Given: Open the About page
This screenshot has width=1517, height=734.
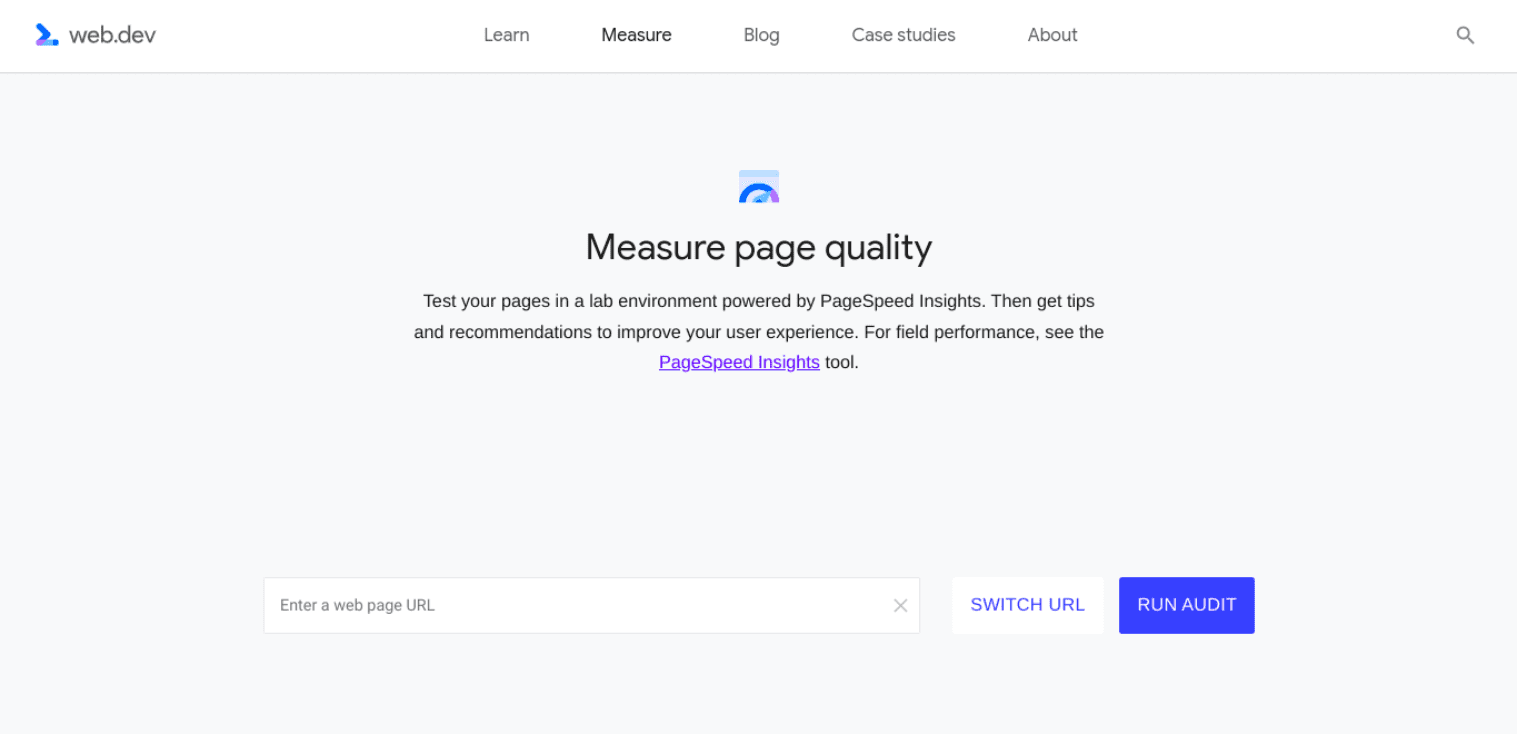Looking at the screenshot, I should [1051, 34].
